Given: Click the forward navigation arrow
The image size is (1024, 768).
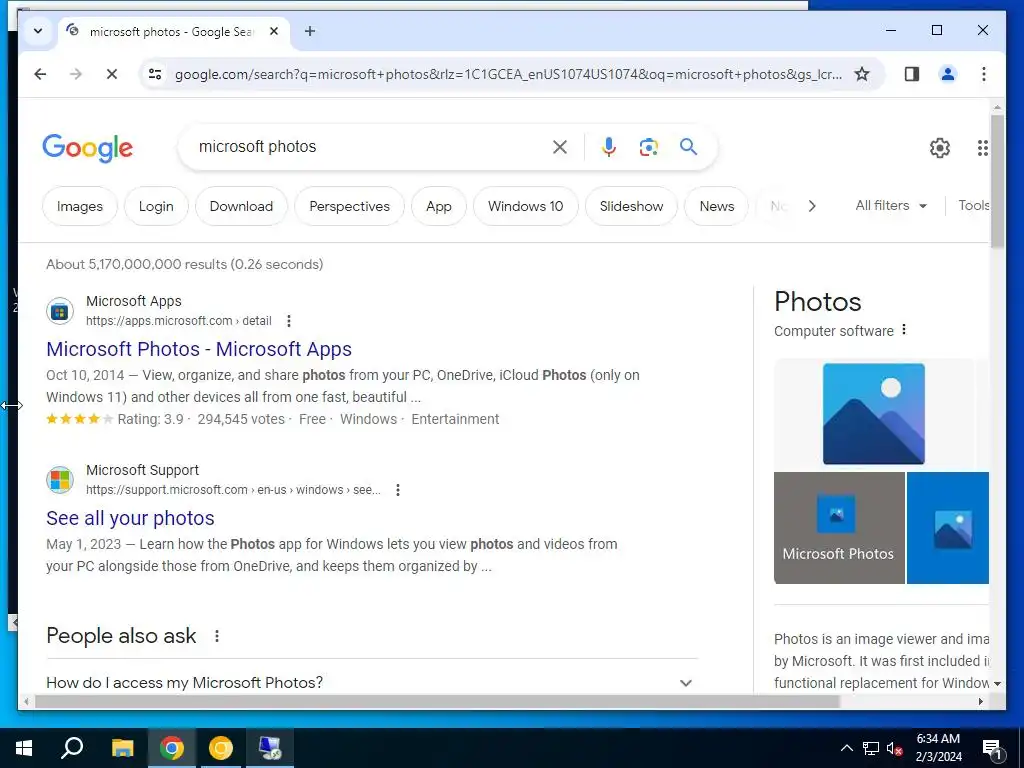Looking at the screenshot, I should pos(76,74).
